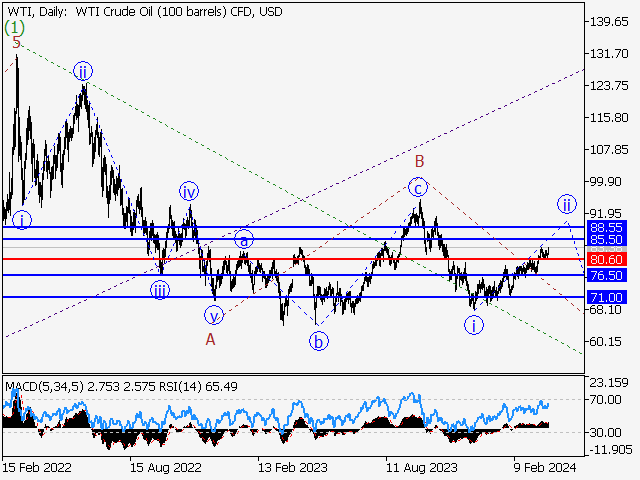Select the 68.10 price axis value
Image resolution: width=640 pixels, height=480 pixels.
(606, 310)
